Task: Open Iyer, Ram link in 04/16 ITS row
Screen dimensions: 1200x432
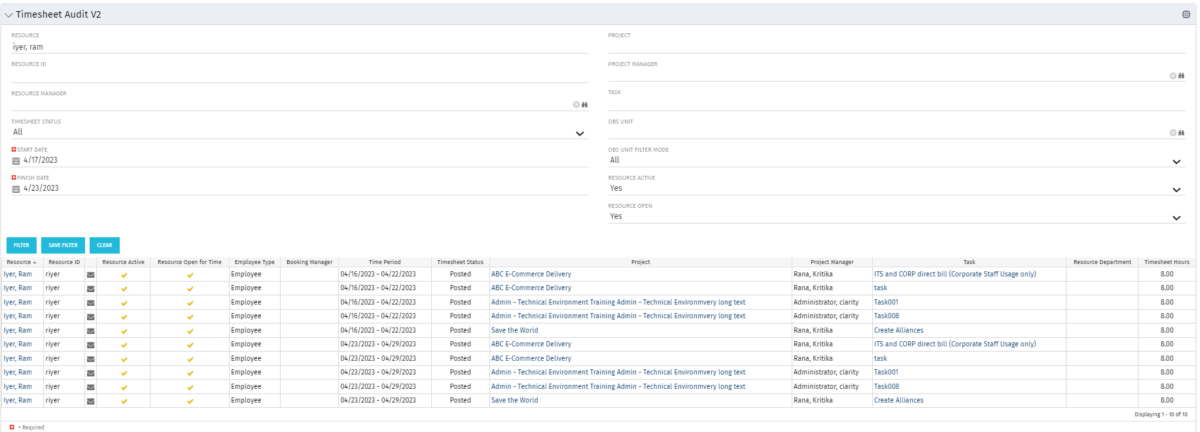Action: [x=18, y=273]
